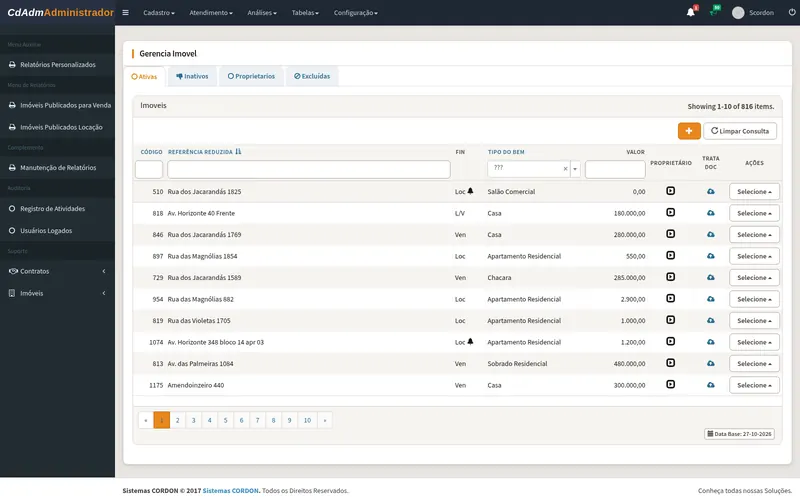
Task: Click the Data Base calendar badge
Action: [739, 434]
